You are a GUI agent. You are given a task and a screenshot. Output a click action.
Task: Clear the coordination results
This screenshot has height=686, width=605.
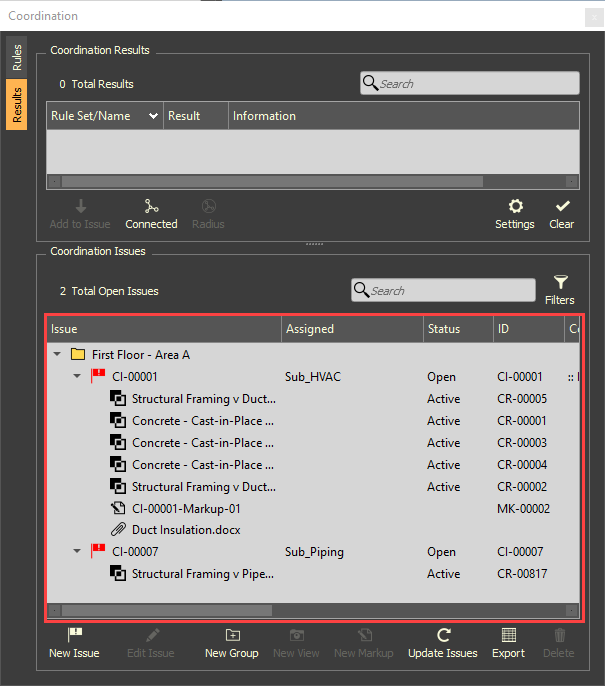(562, 207)
